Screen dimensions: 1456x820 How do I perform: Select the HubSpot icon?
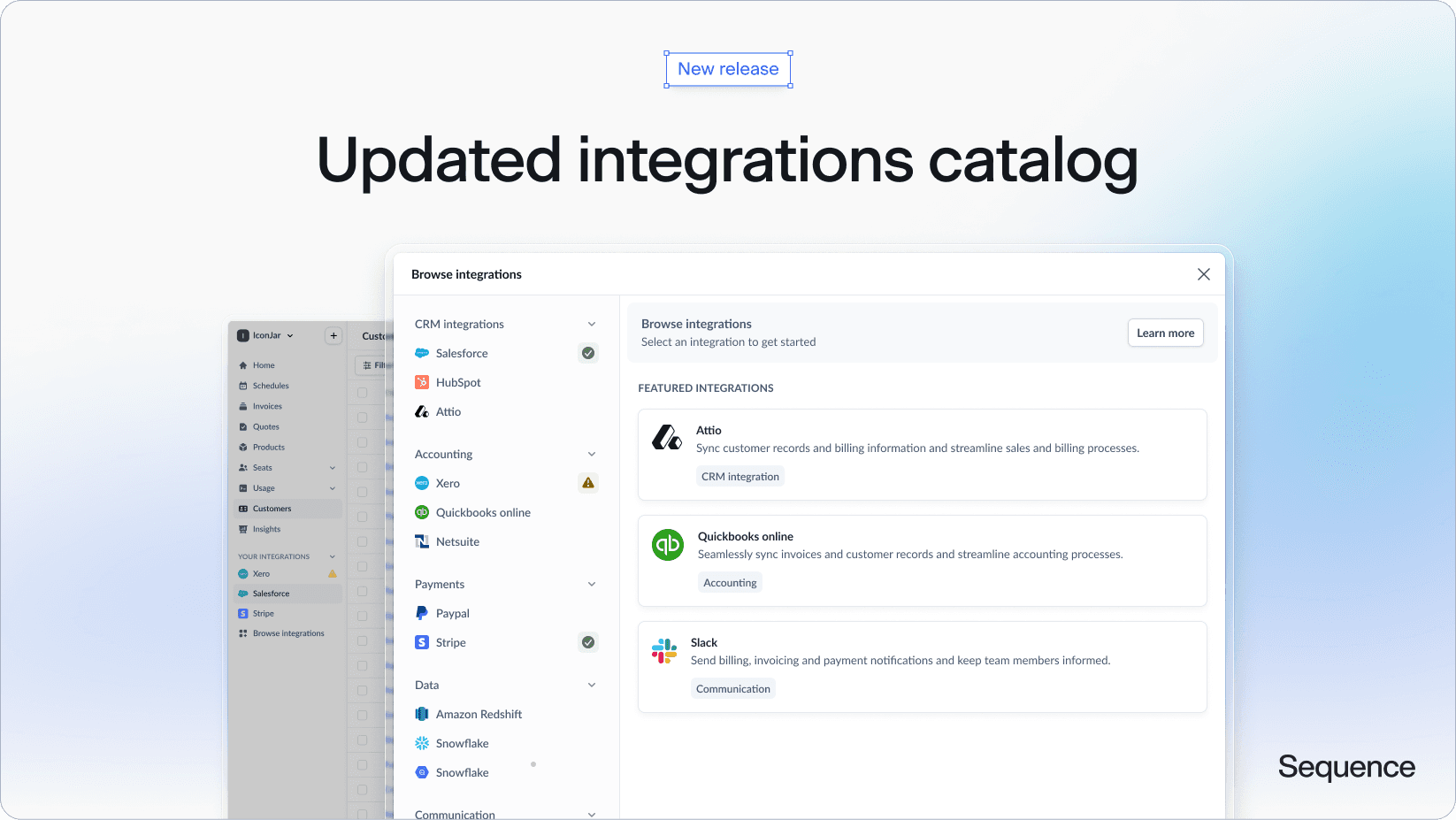pyautogui.click(x=422, y=382)
